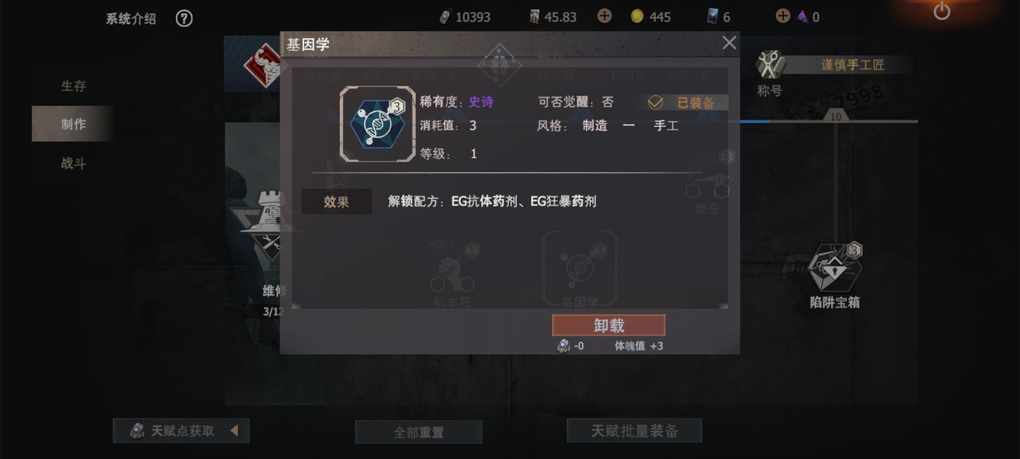Click the plus icon beside purple gem currency
This screenshot has height=459, width=1020.
coord(783,16)
